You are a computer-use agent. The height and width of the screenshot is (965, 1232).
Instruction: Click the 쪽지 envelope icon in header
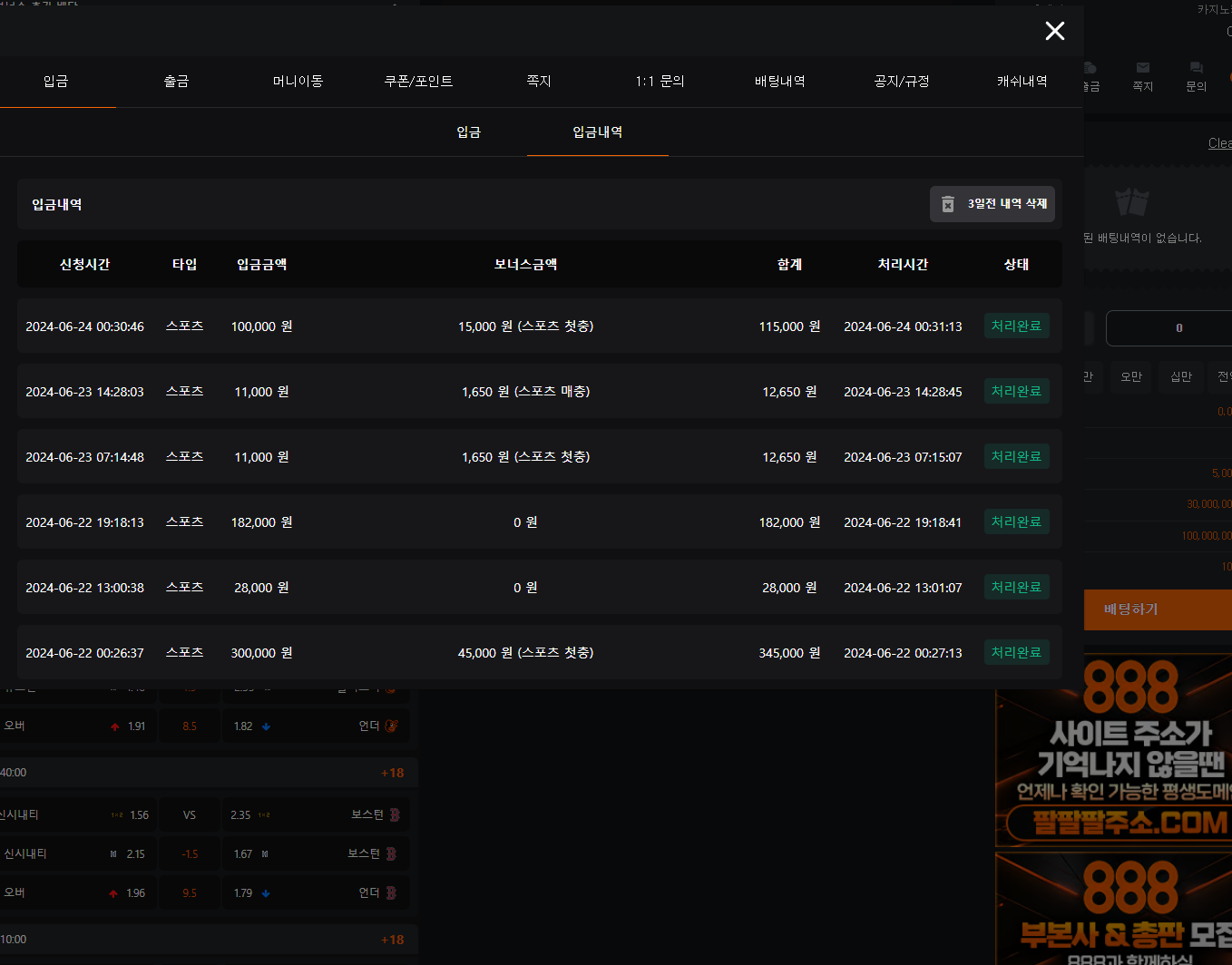[1142, 68]
